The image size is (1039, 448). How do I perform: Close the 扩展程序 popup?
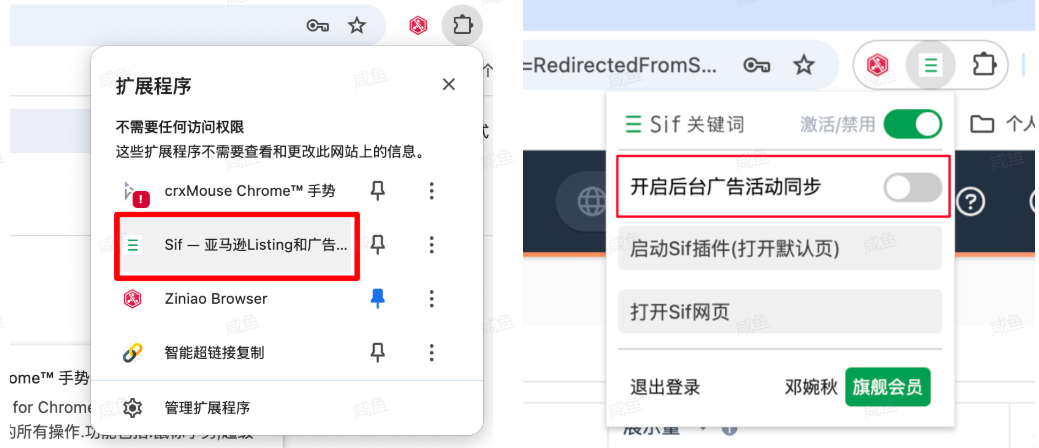(449, 85)
